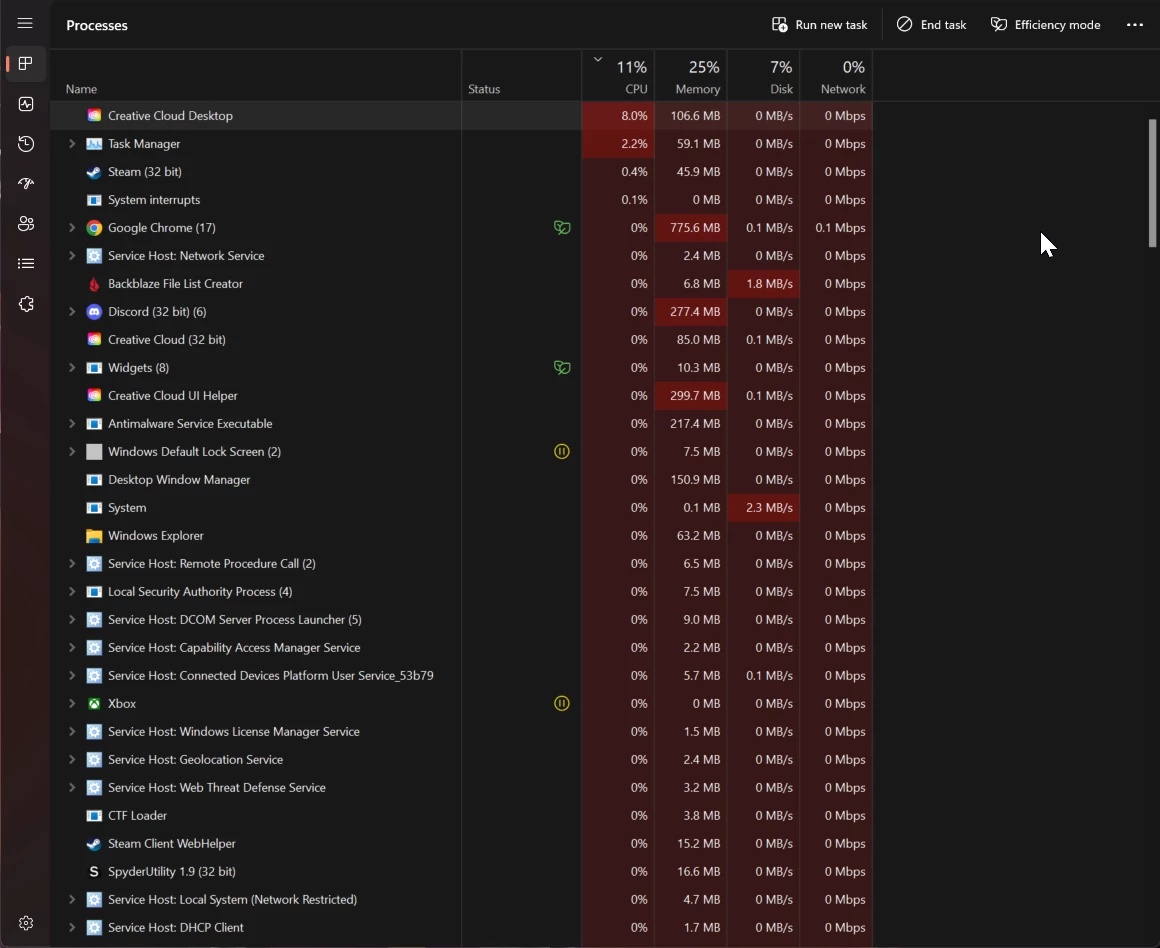Click the Backblaze File List Creator icon
The image size is (1160, 948).
pos(94,284)
